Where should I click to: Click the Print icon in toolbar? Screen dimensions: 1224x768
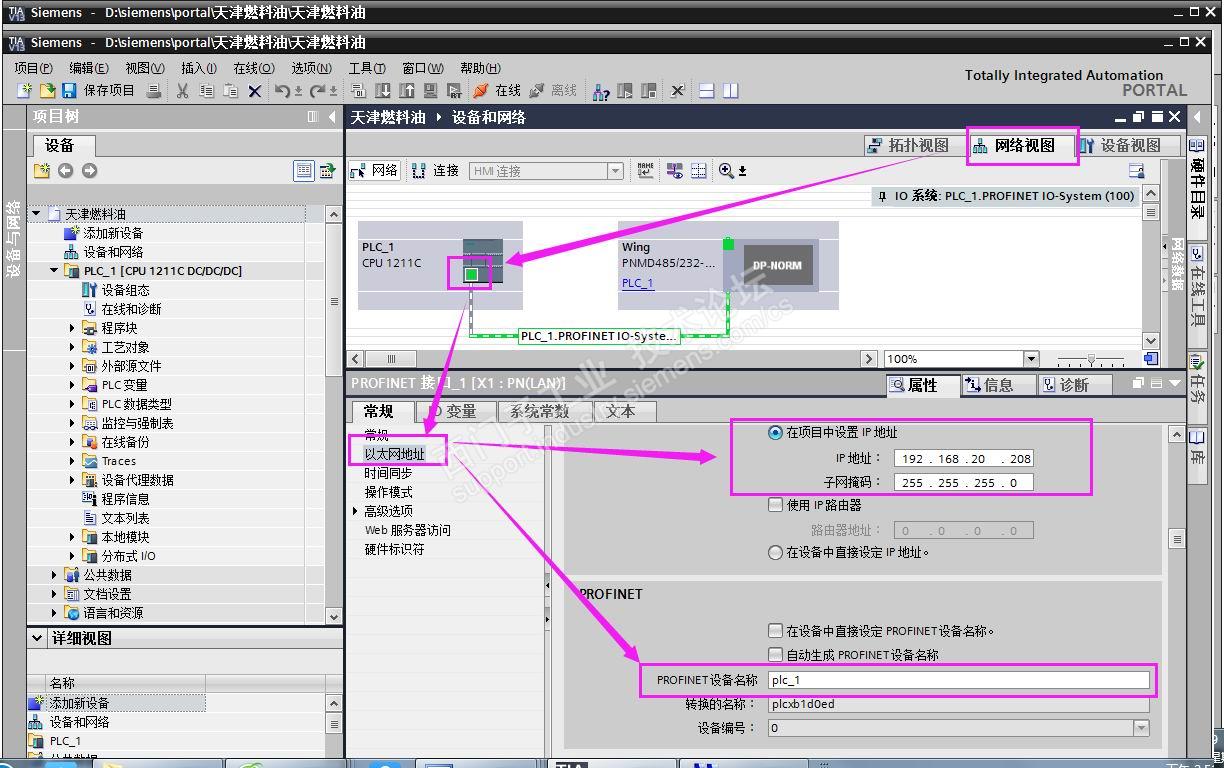point(154,90)
